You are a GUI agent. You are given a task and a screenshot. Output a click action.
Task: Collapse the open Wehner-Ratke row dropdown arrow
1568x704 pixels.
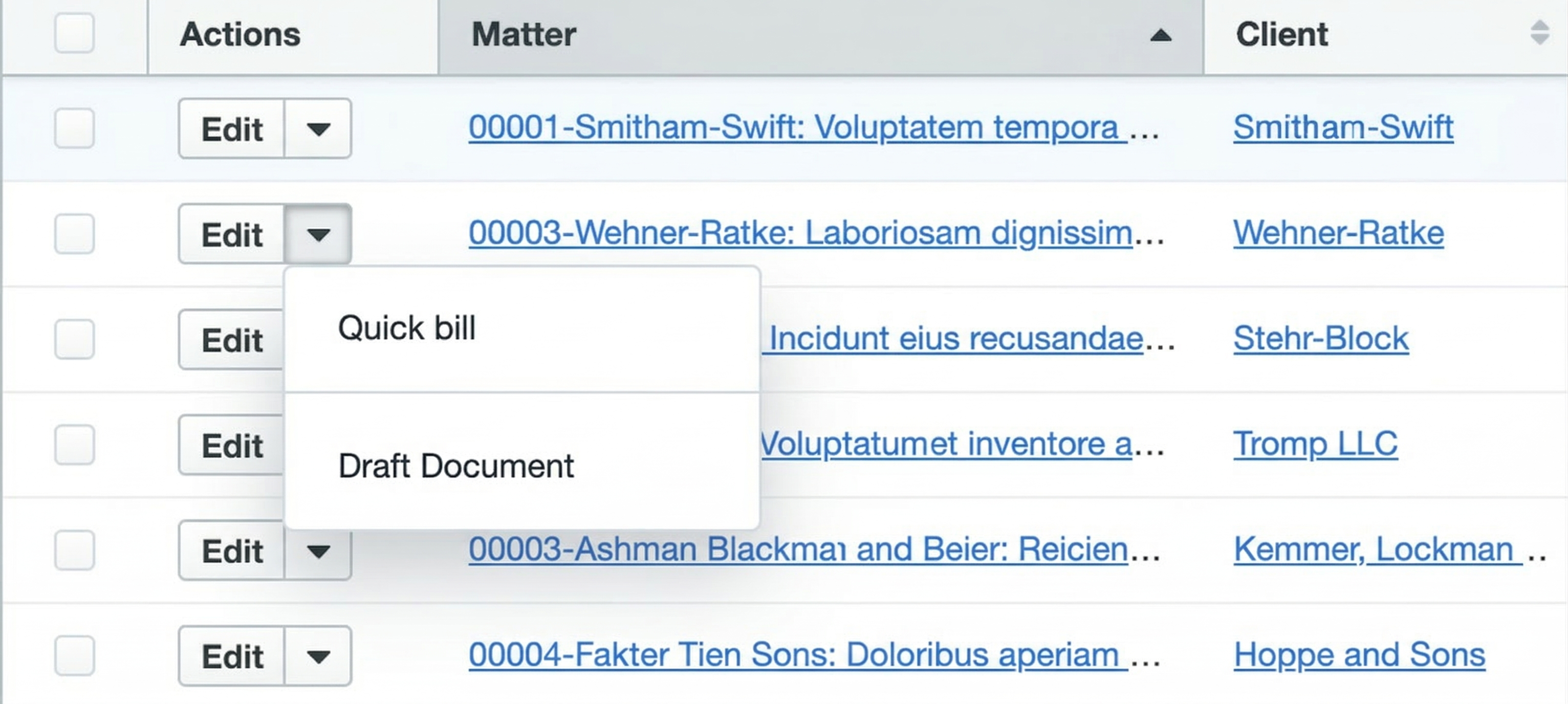pos(318,234)
